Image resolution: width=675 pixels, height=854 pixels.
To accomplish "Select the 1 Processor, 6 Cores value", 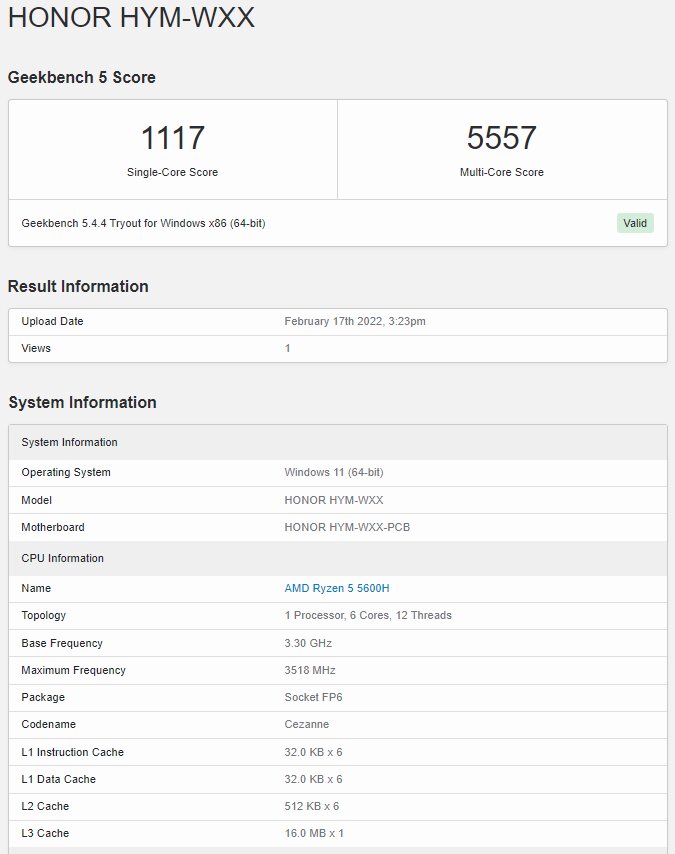I will pyautogui.click(x=368, y=615).
